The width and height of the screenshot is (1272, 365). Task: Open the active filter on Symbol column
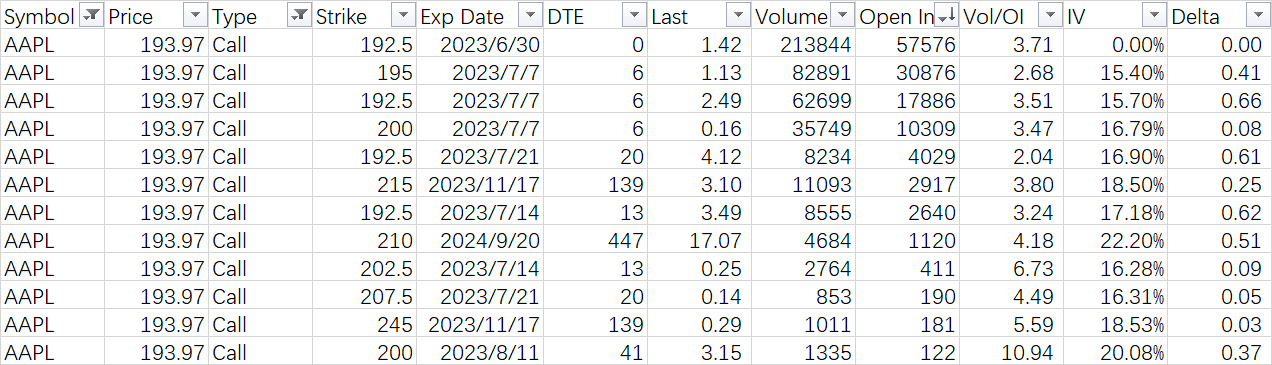click(91, 16)
